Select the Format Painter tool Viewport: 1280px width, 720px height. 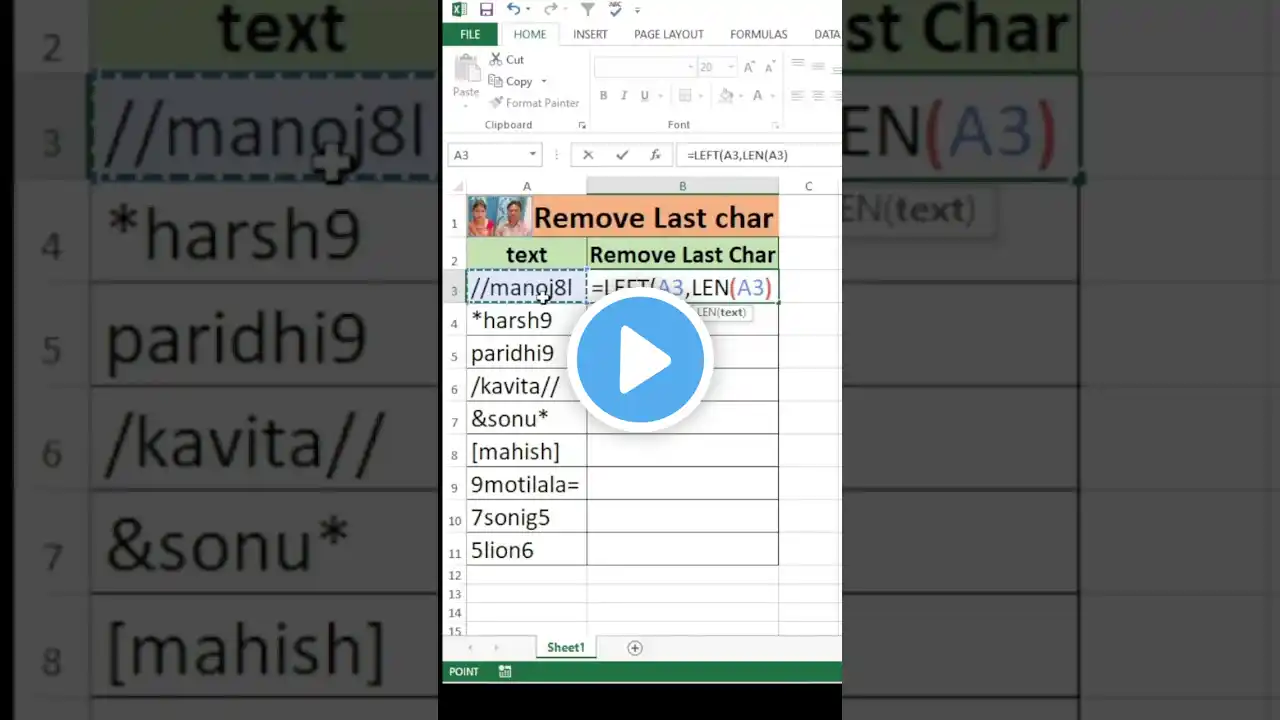click(x=534, y=102)
